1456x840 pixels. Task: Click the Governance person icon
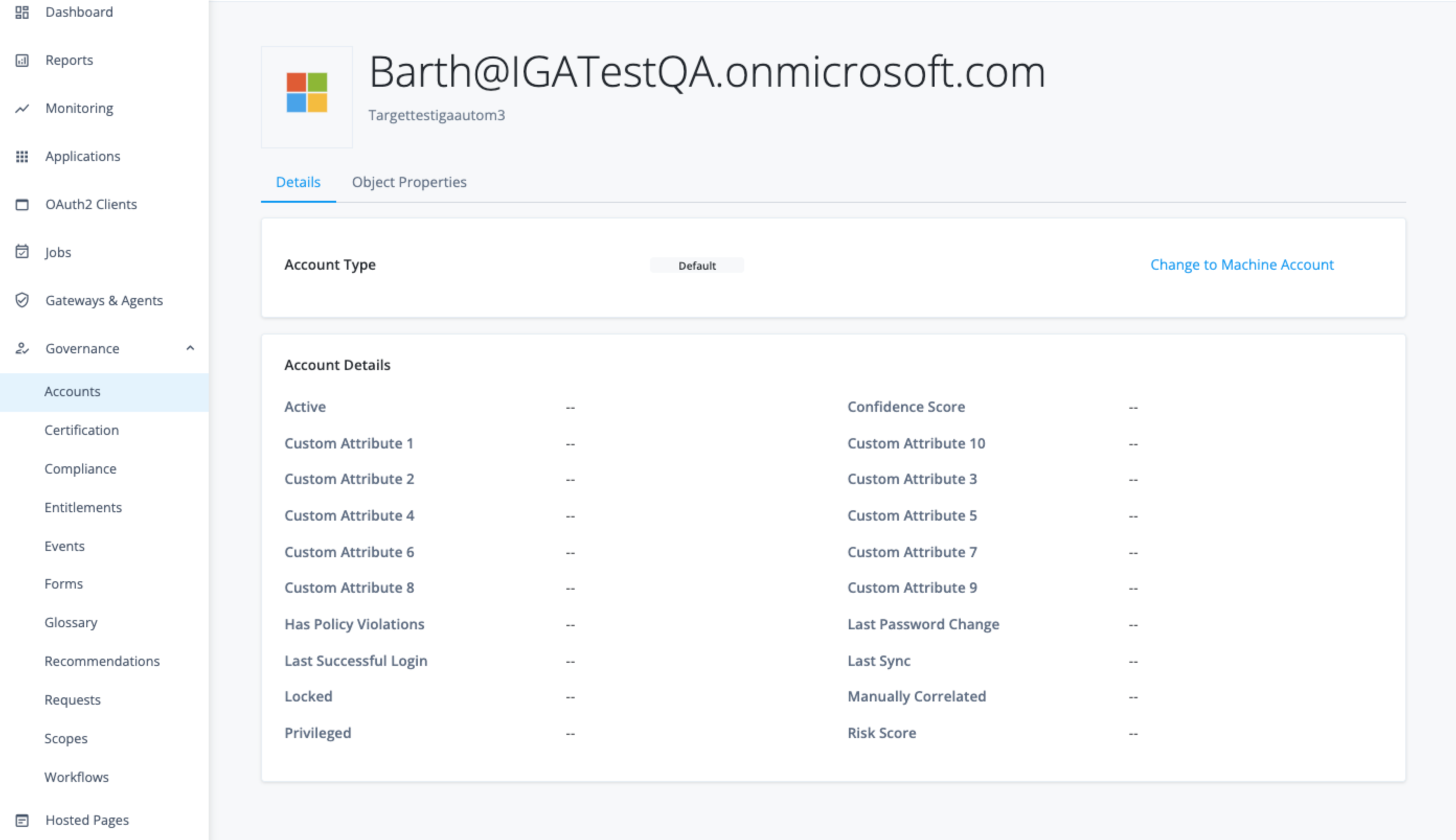tap(22, 349)
